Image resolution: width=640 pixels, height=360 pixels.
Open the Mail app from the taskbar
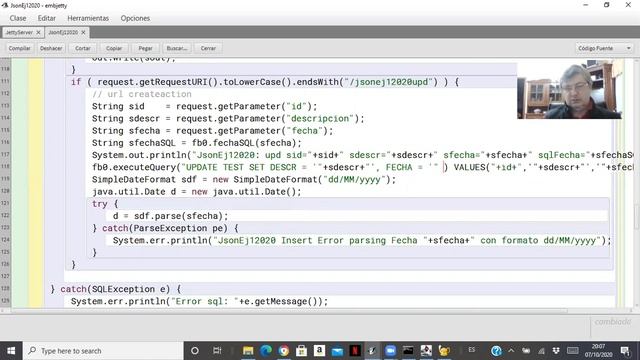[x=337, y=351]
